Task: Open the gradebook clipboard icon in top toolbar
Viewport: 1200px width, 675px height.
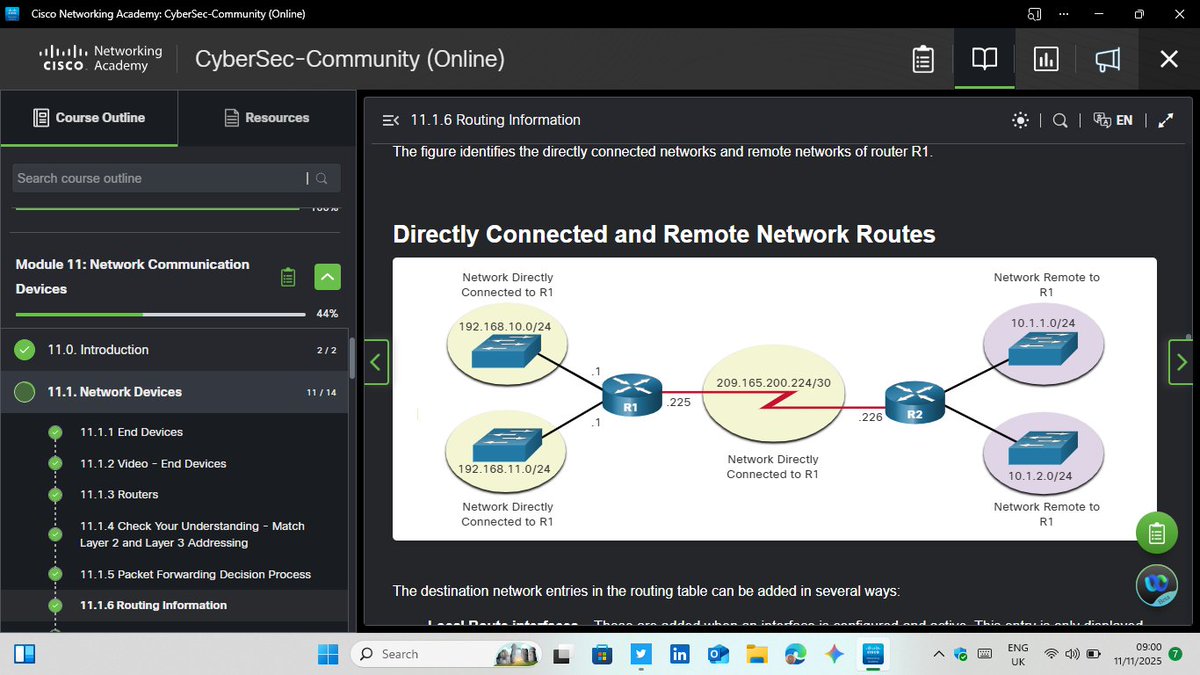Action: tap(922, 59)
